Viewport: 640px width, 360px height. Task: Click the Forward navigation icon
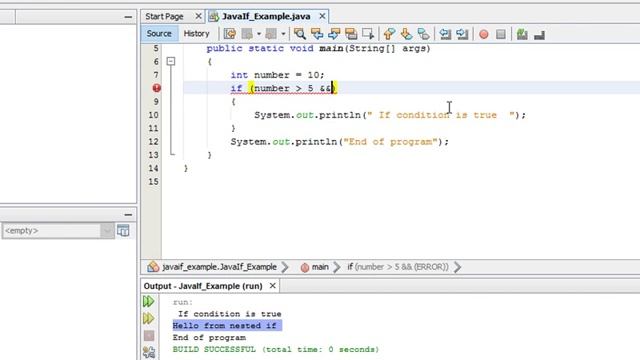point(271,34)
